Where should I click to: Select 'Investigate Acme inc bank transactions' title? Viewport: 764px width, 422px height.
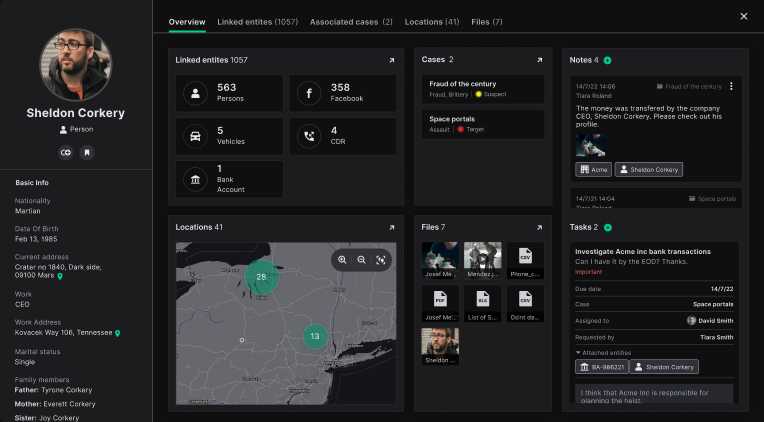coord(643,251)
